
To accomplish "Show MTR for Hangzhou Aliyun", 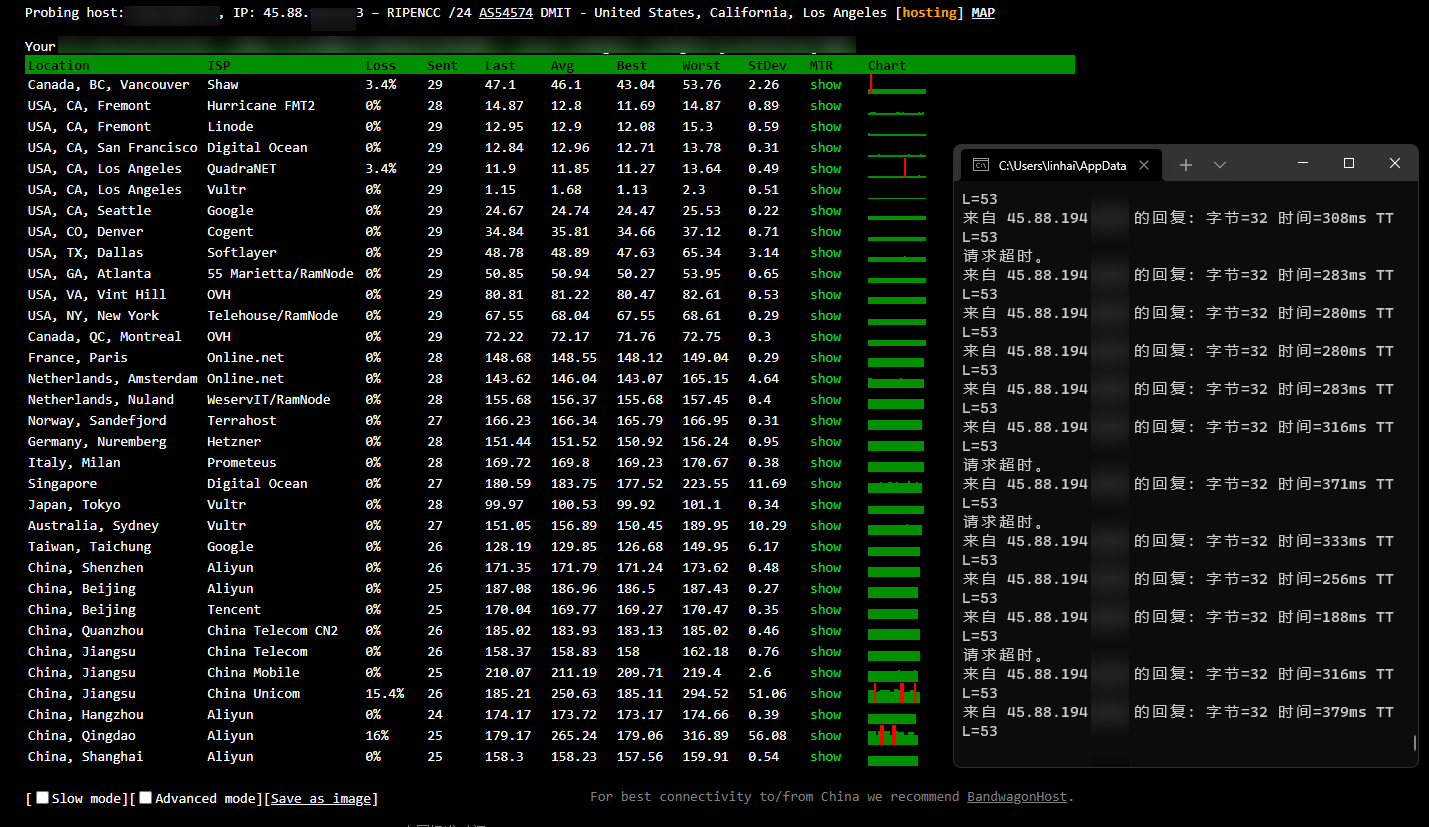I will (x=826, y=715).
